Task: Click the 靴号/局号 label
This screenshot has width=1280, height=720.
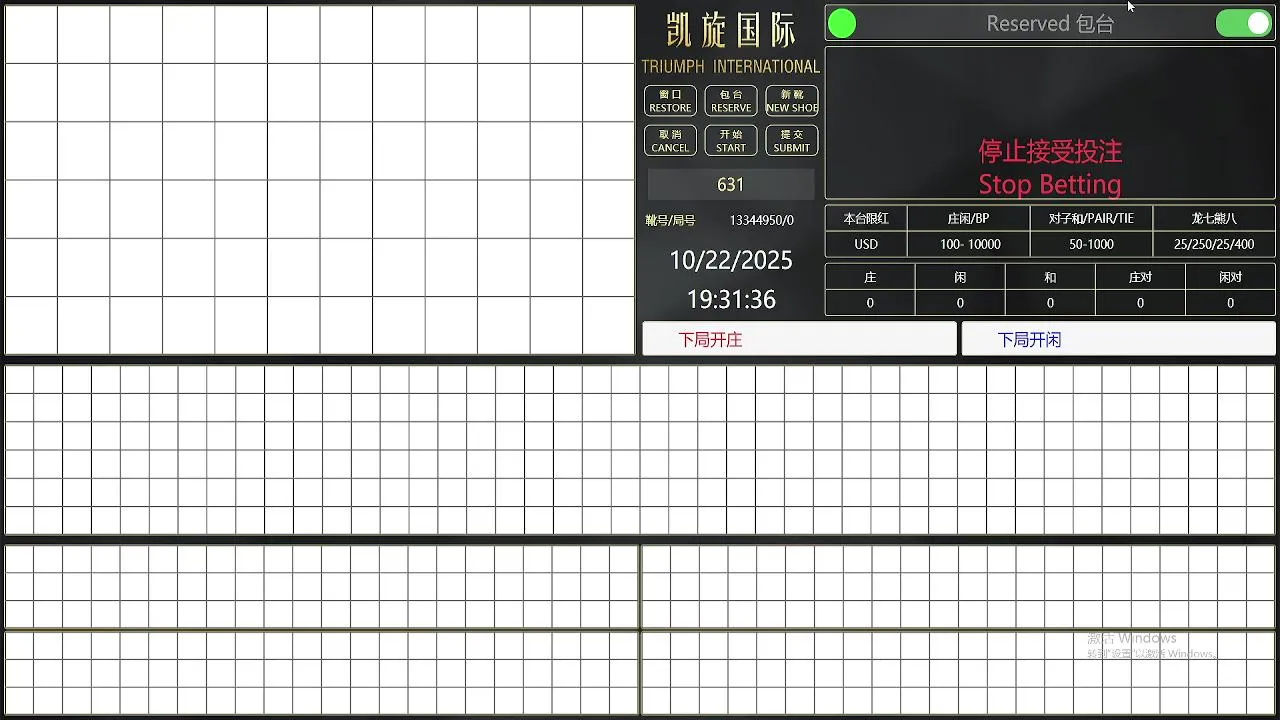Action: point(670,220)
